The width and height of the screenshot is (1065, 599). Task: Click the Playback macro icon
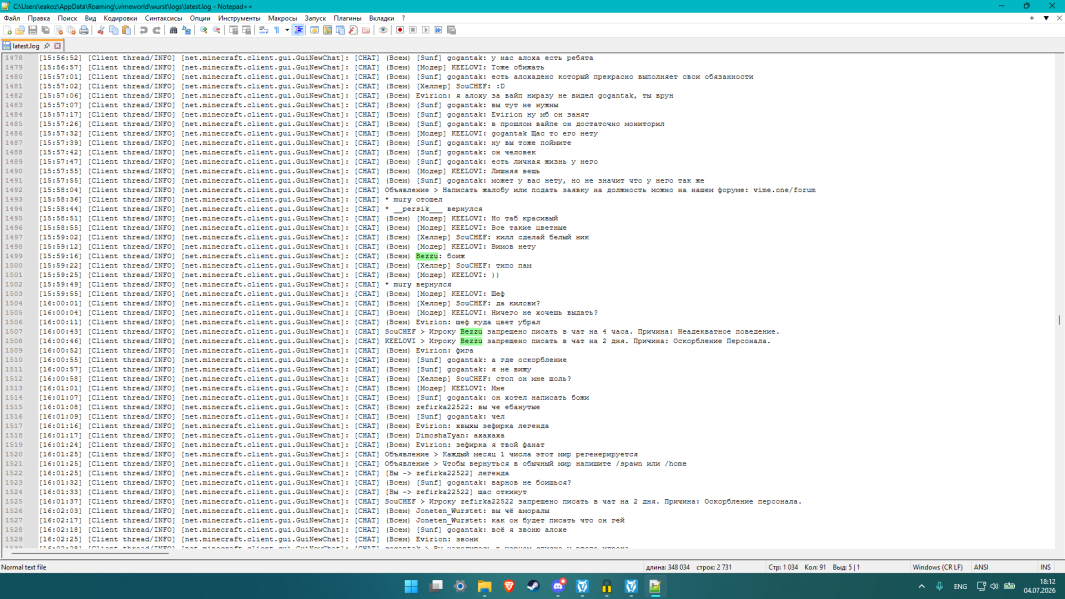(x=426, y=30)
